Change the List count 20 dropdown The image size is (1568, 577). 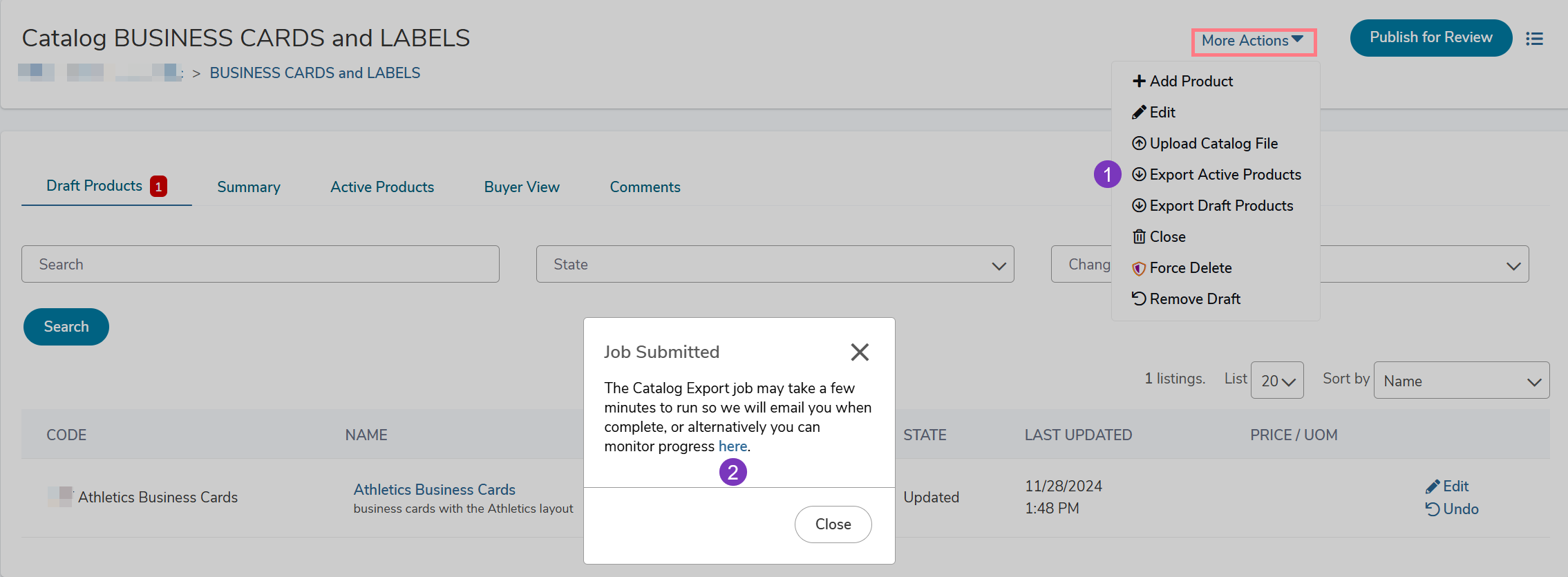pyautogui.click(x=1276, y=381)
